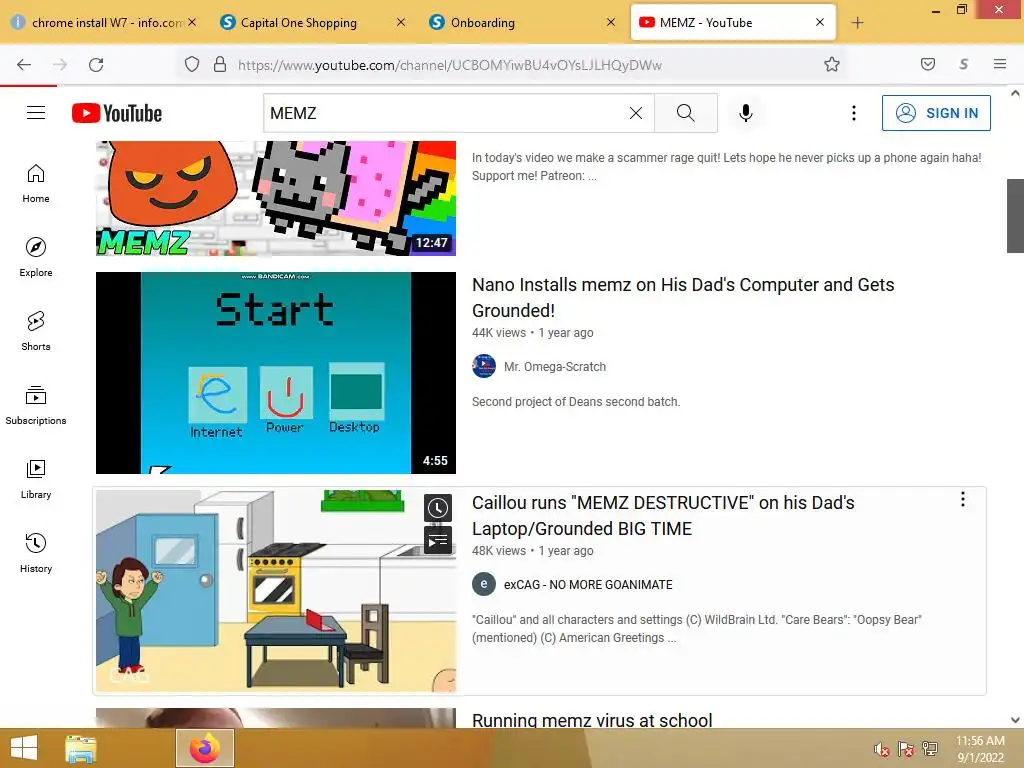1024x768 pixels.
Task: Close the Capital One Shopping tab
Action: (401, 22)
